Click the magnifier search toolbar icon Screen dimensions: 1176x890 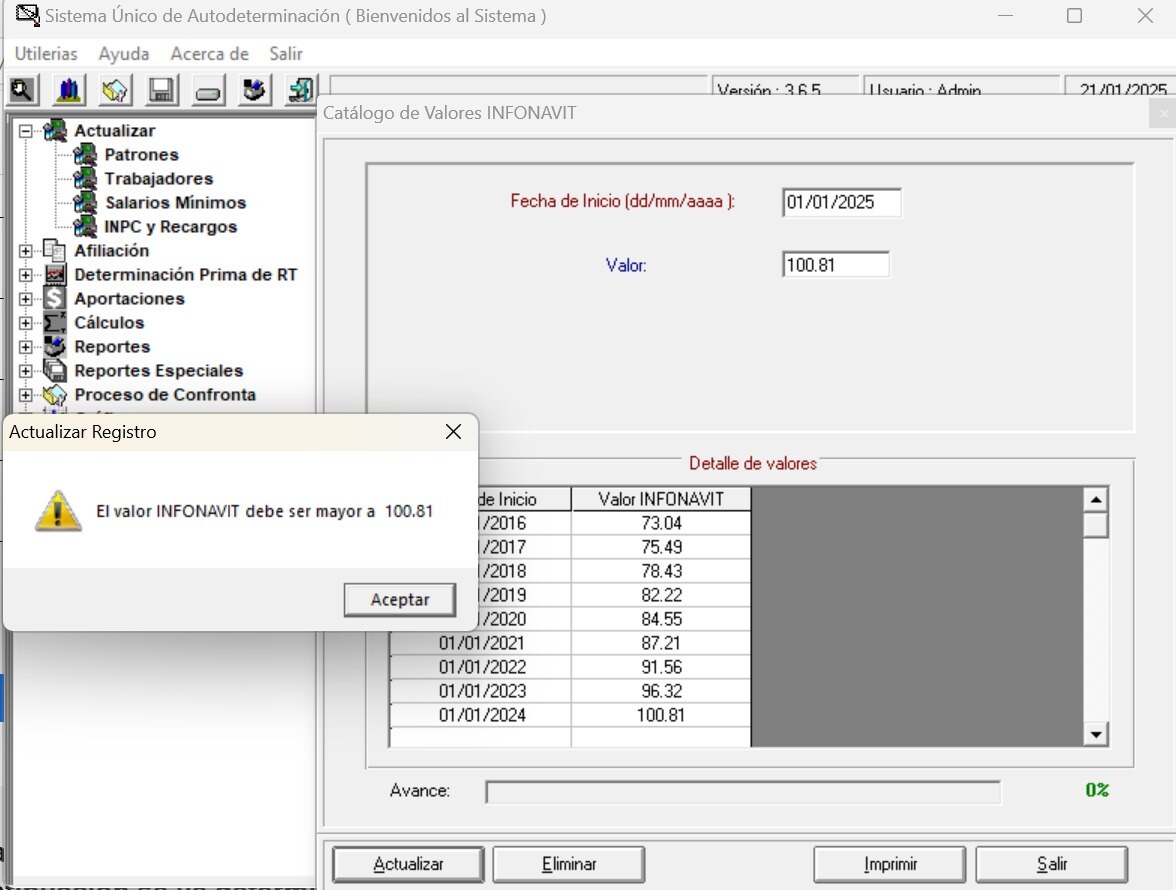[x=22, y=91]
